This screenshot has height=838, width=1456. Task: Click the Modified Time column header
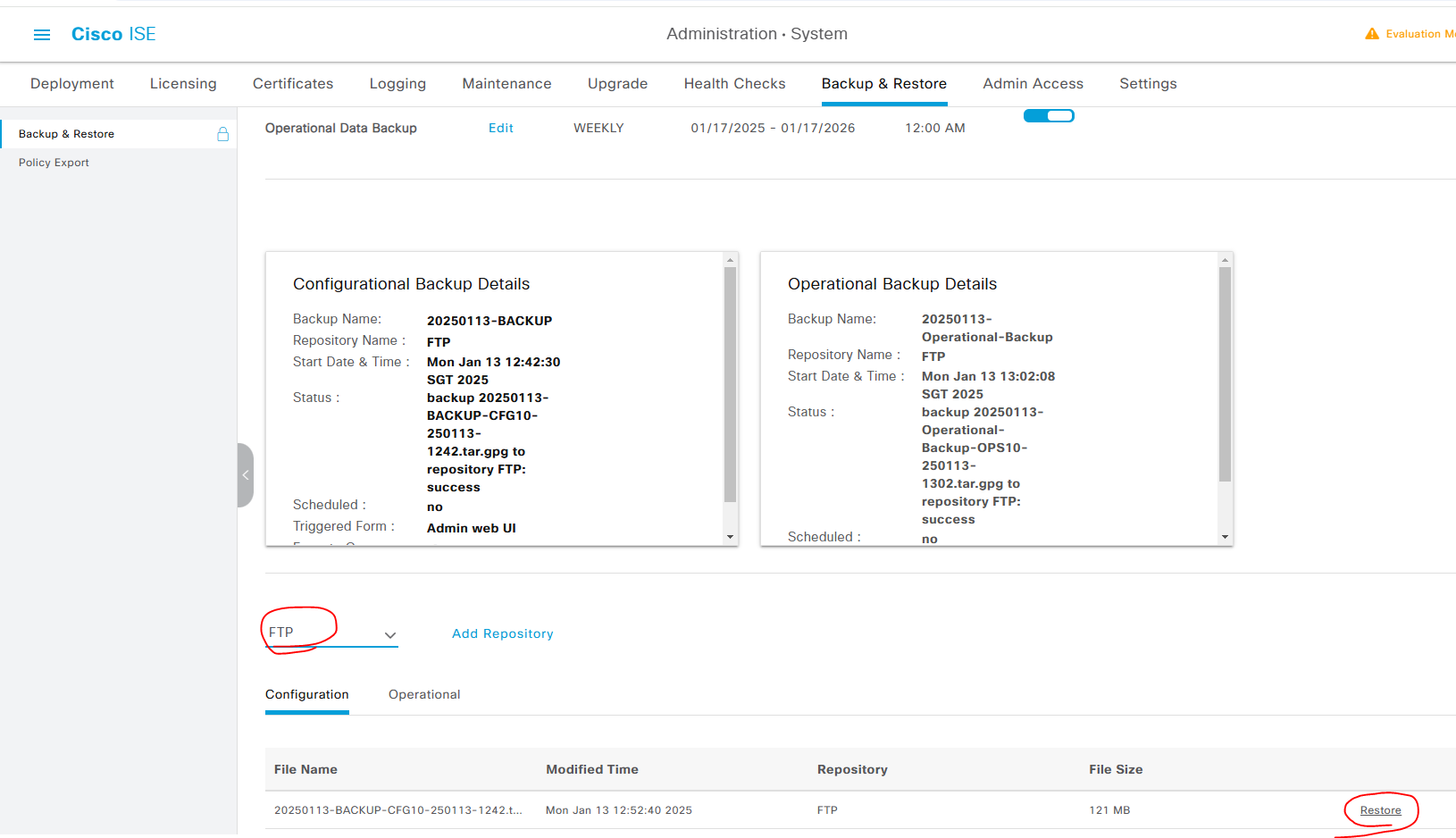tap(592, 769)
